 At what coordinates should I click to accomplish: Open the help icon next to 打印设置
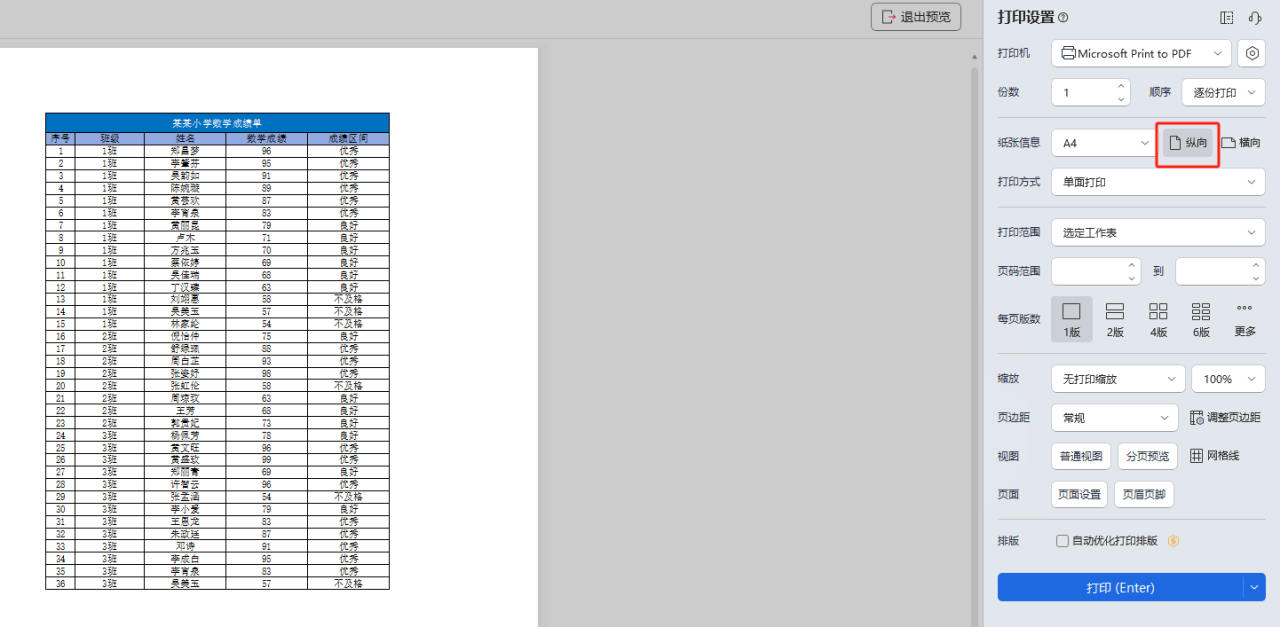pyautogui.click(x=1063, y=17)
